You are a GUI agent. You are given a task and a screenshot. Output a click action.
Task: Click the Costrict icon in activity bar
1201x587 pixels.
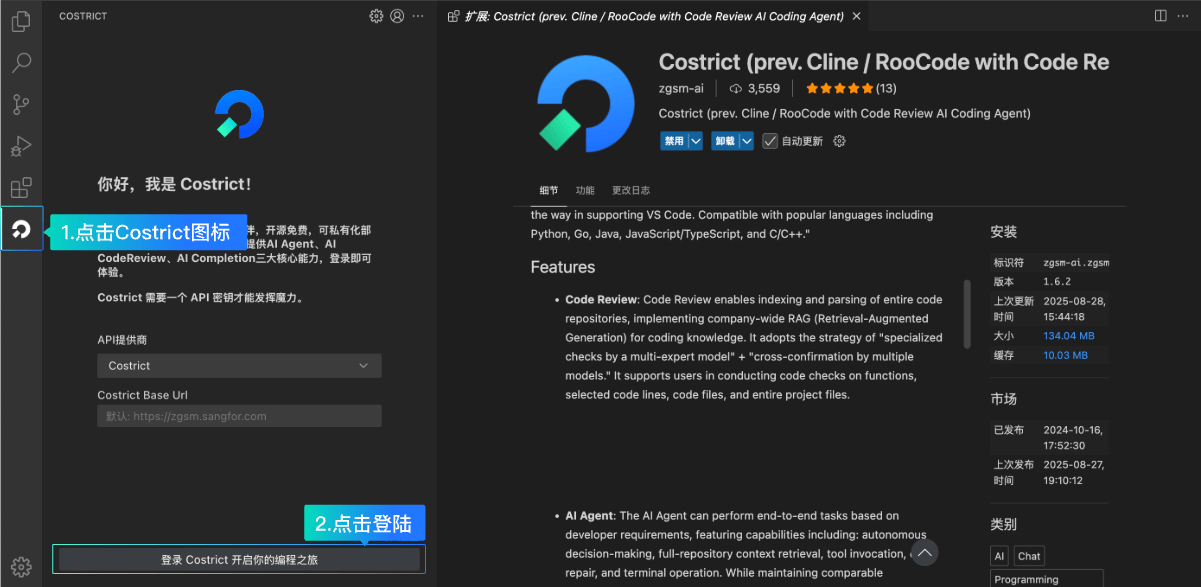coord(21,230)
